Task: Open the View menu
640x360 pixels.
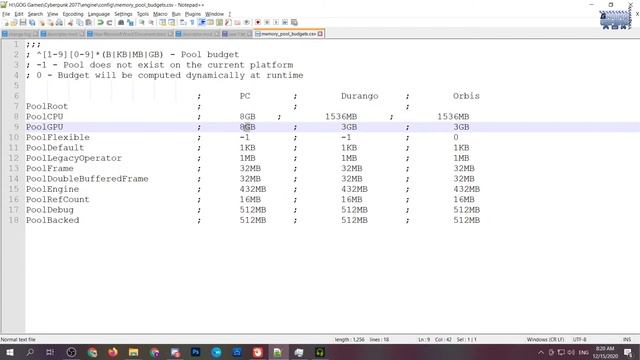Action: pyautogui.click(x=52, y=14)
